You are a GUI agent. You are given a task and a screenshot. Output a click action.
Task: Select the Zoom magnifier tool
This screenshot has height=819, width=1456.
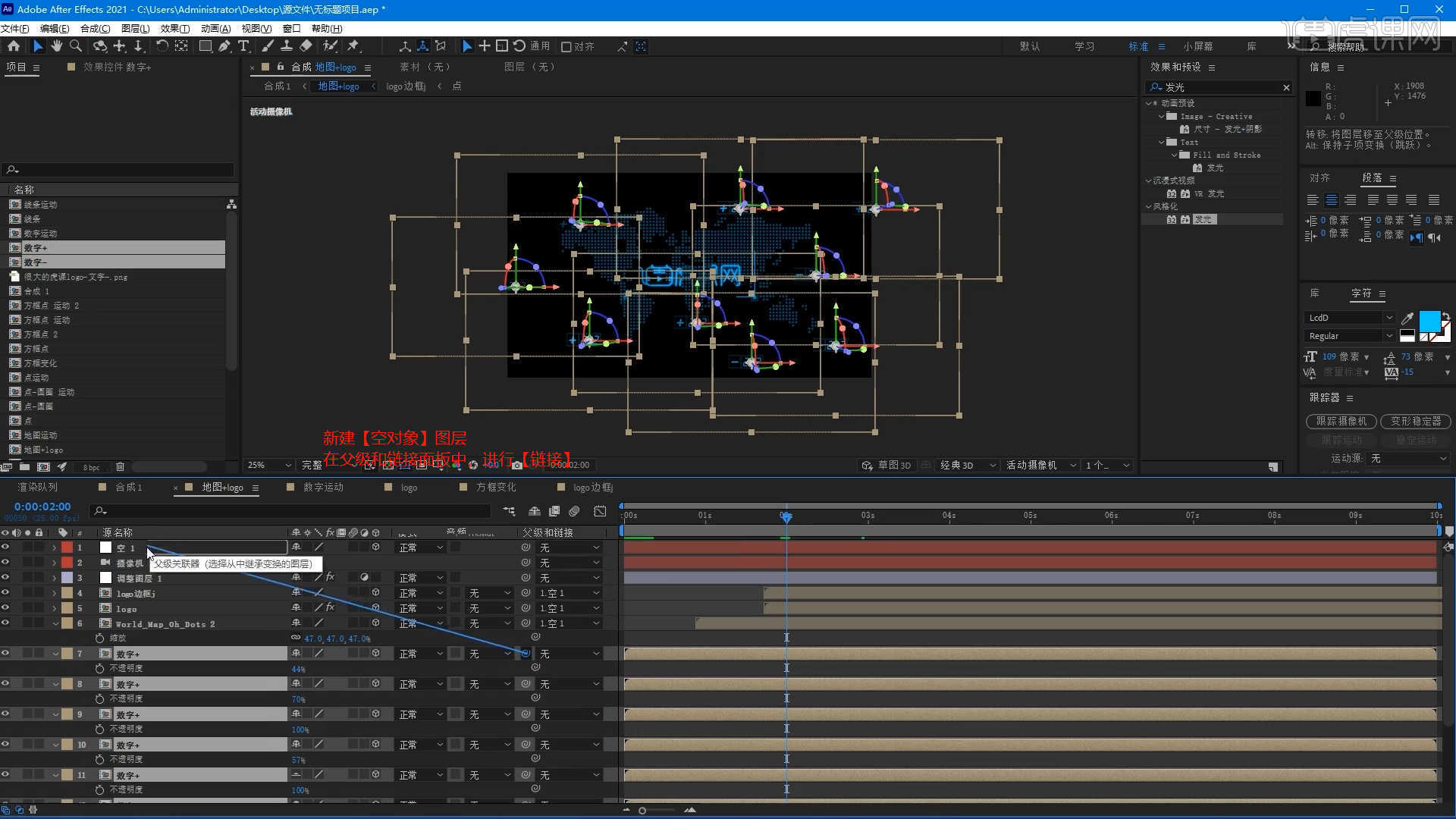(x=76, y=46)
